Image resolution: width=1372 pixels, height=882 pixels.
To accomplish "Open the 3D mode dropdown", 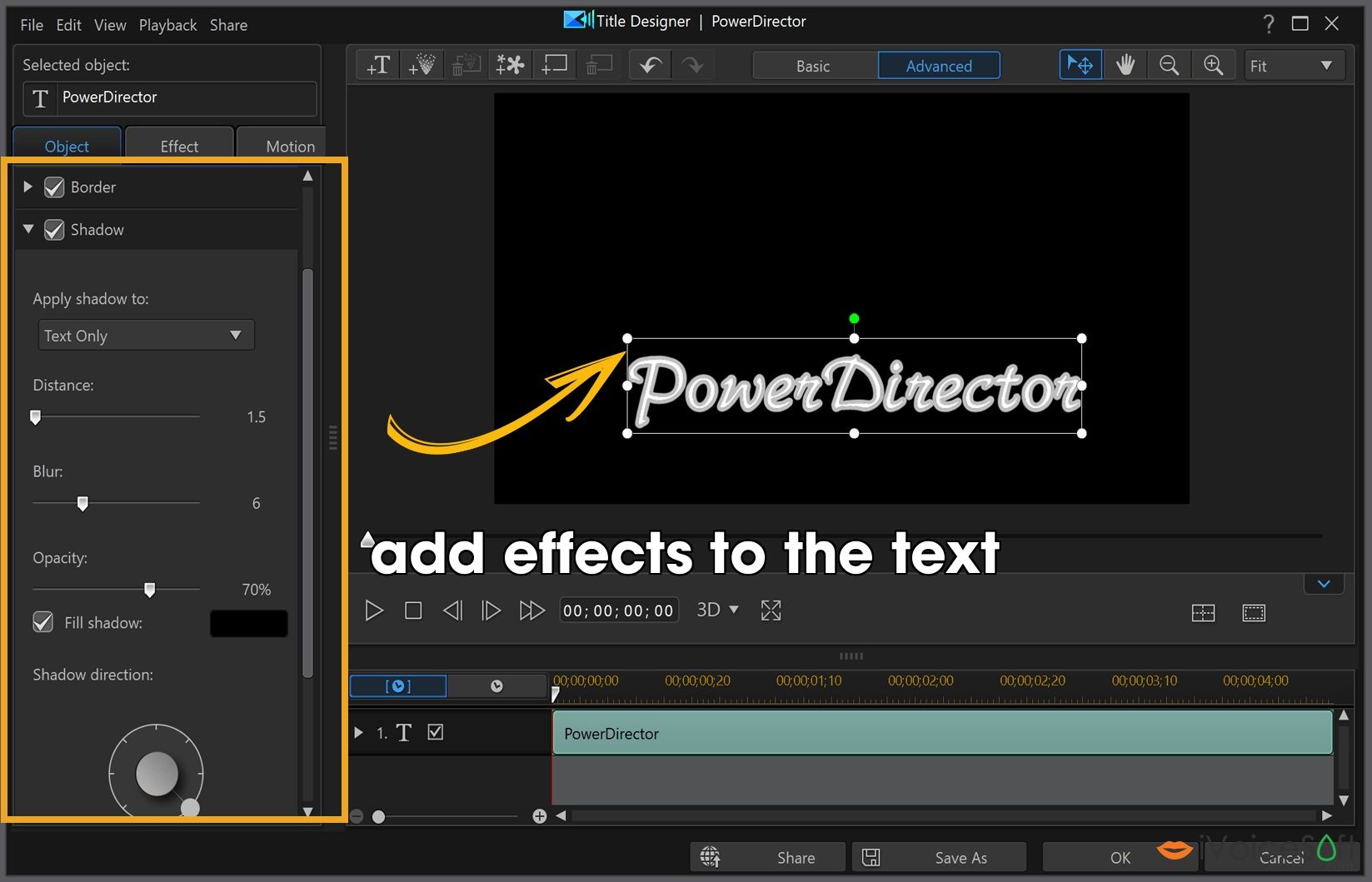I will click(717, 610).
